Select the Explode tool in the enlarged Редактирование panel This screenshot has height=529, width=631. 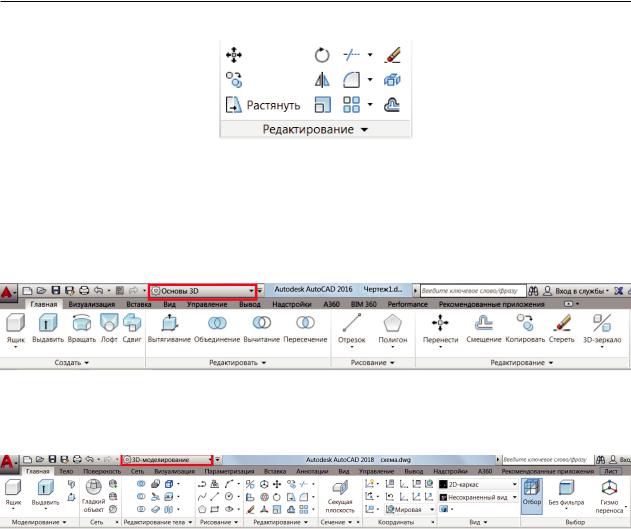click(392, 80)
